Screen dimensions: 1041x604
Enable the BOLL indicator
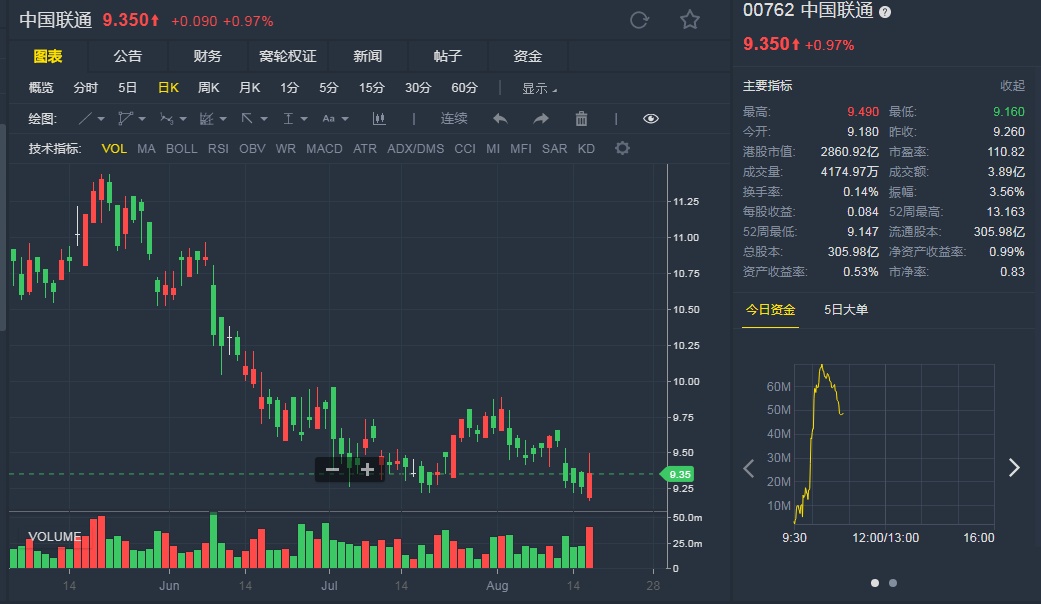pos(181,149)
